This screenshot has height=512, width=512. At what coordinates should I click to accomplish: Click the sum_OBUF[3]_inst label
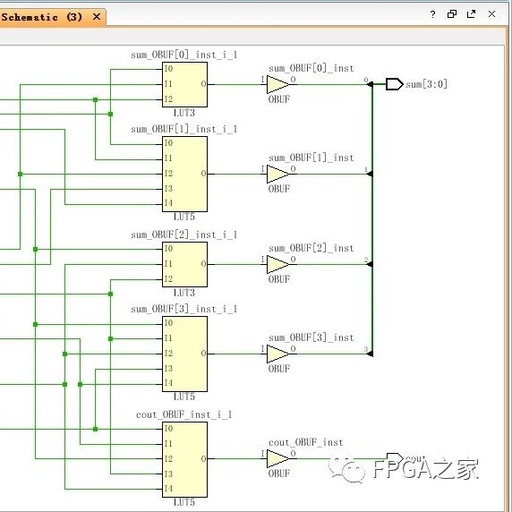click(x=311, y=338)
